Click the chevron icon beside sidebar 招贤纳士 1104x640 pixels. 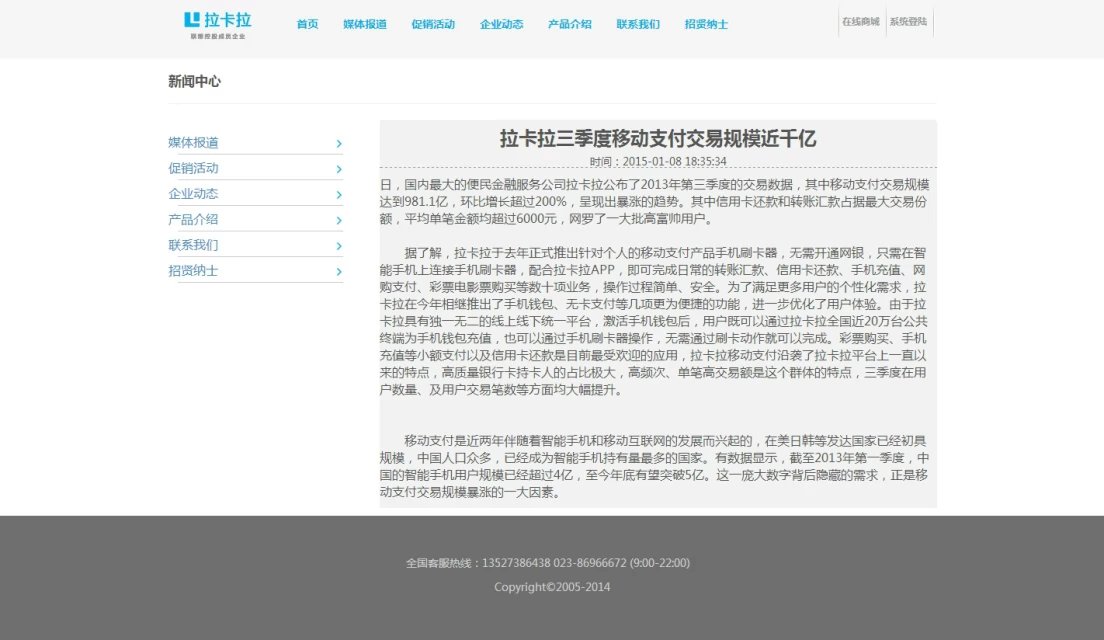[x=339, y=272]
